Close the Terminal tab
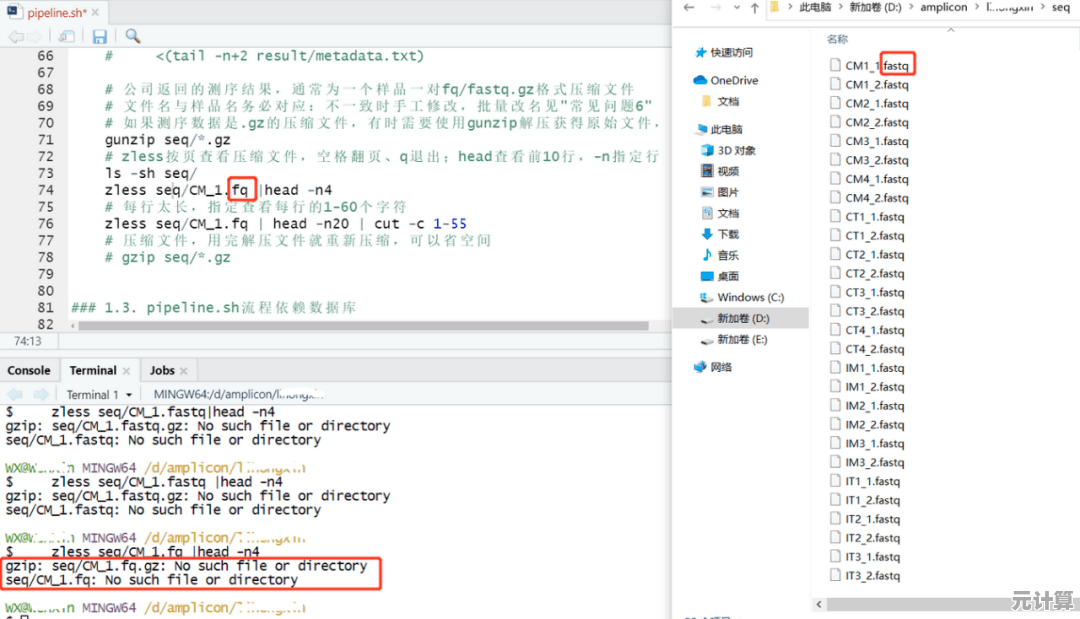Image resolution: width=1080 pixels, height=619 pixels. tap(126, 371)
